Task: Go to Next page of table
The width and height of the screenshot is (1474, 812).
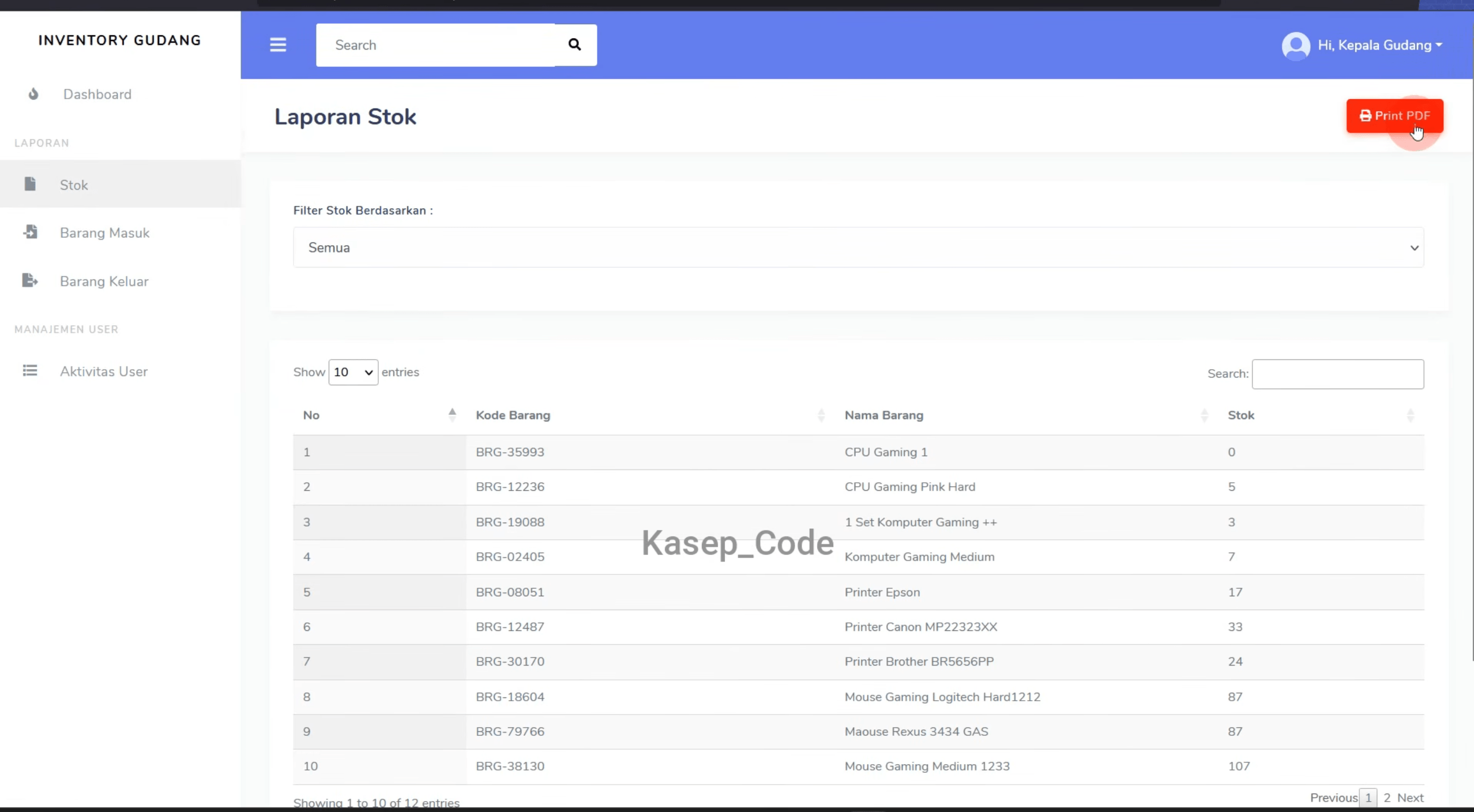Action: (1410, 798)
